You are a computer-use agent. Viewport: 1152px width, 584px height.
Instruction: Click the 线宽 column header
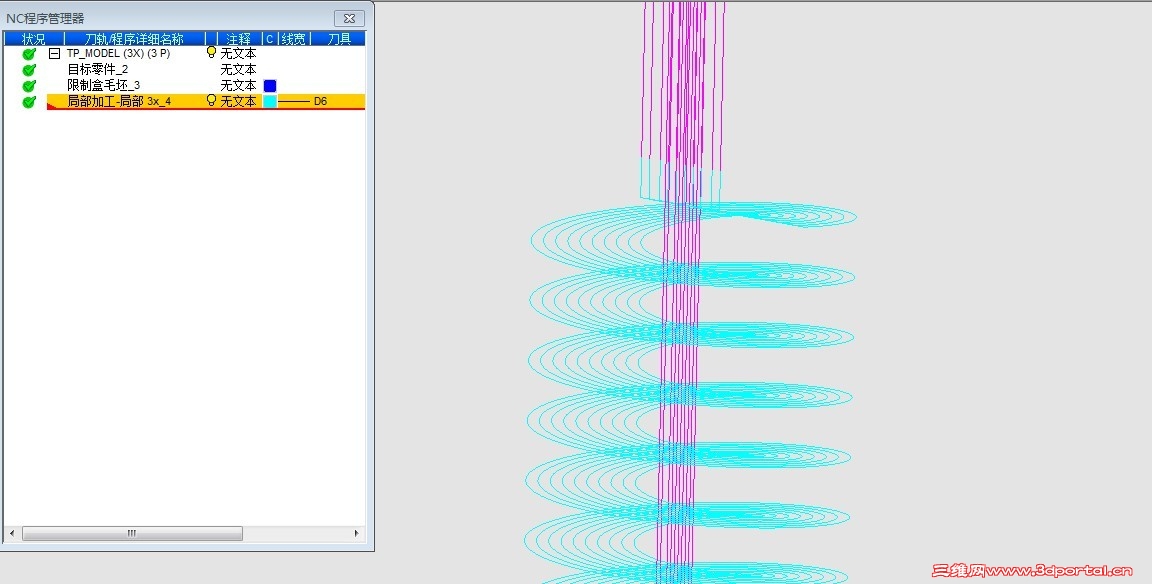tap(294, 39)
